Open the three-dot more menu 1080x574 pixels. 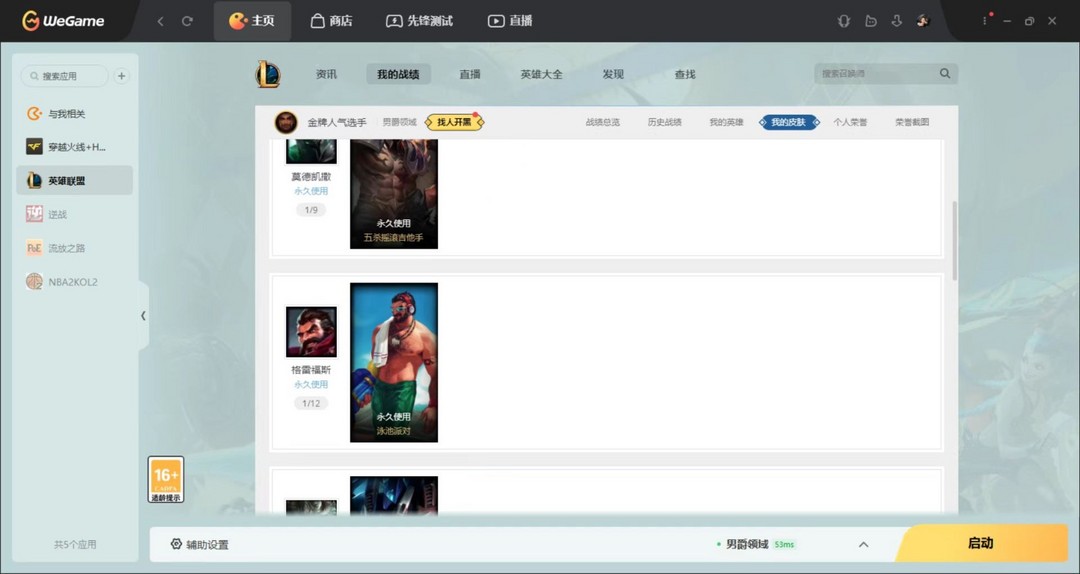click(x=985, y=21)
